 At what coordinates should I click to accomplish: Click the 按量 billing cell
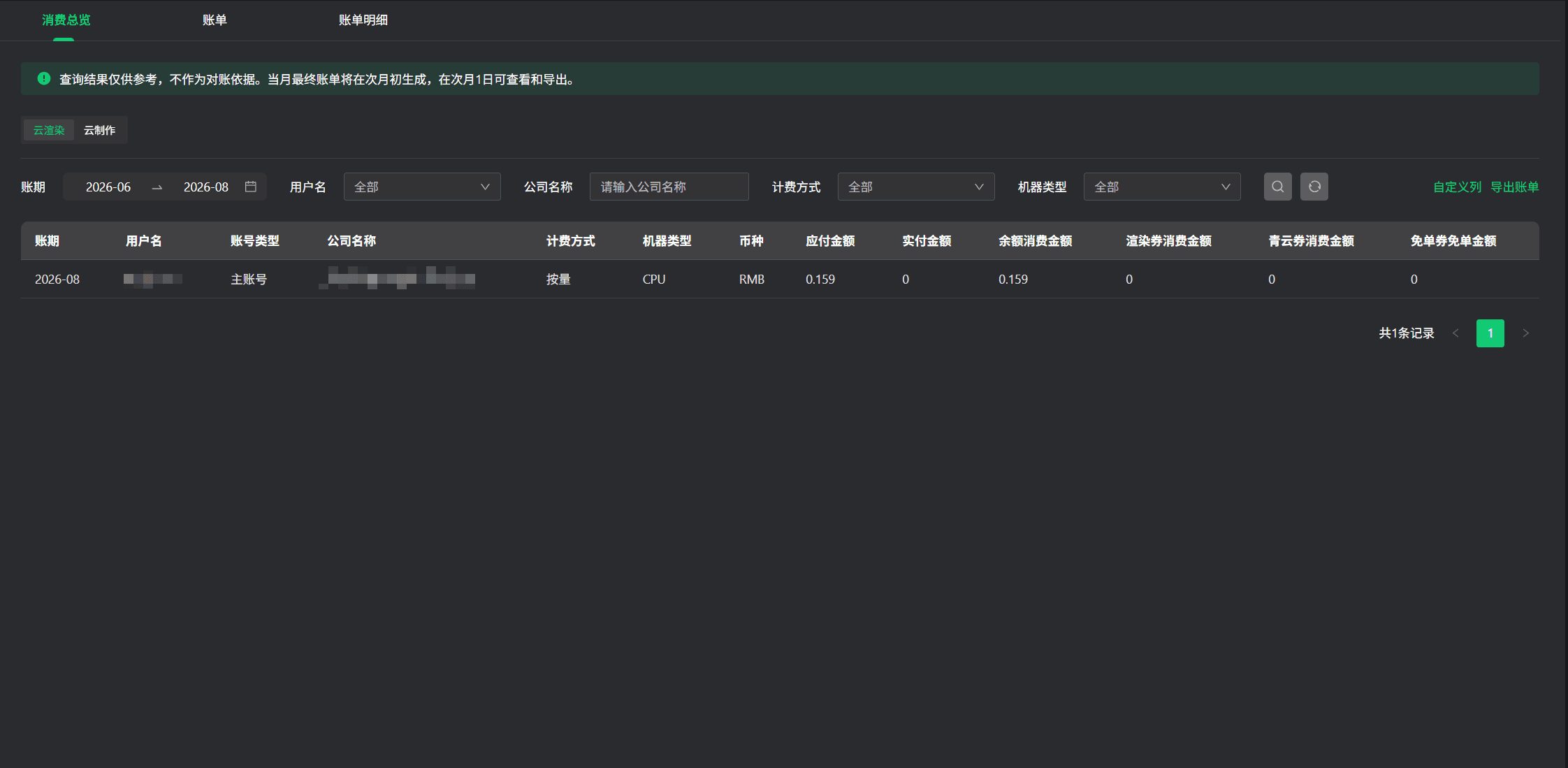(x=558, y=280)
